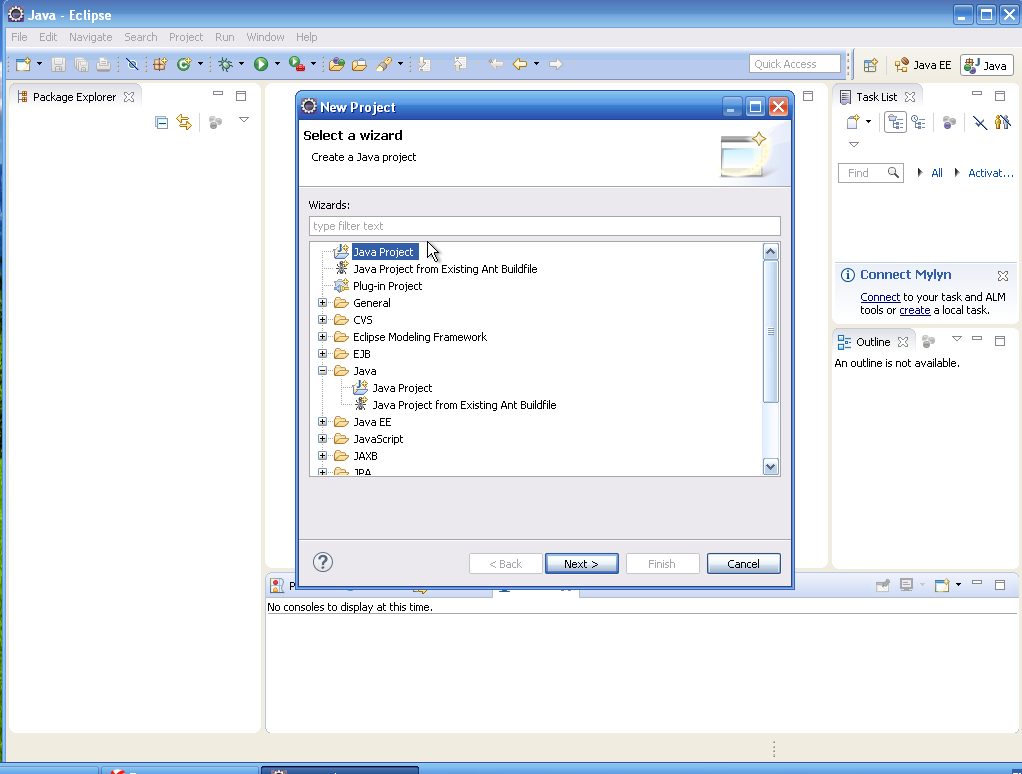Image resolution: width=1022 pixels, height=774 pixels.
Task: Click the Connect link in Connect Mylyn
Action: coord(880,297)
